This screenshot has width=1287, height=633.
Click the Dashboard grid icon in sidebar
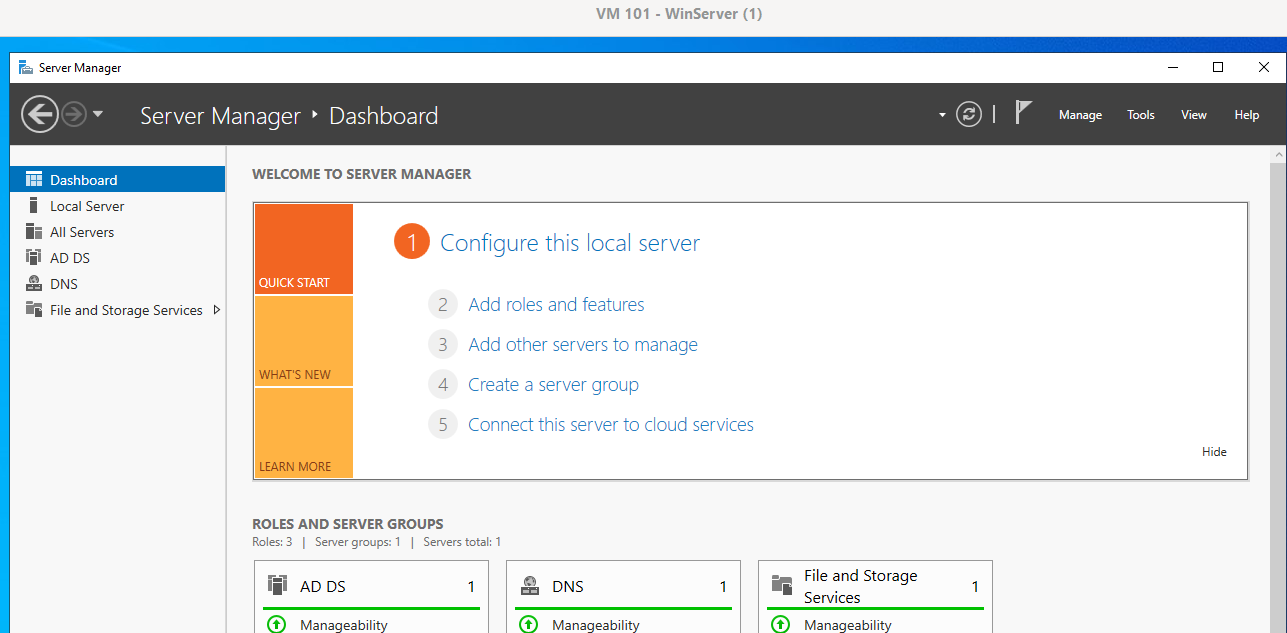[34, 179]
